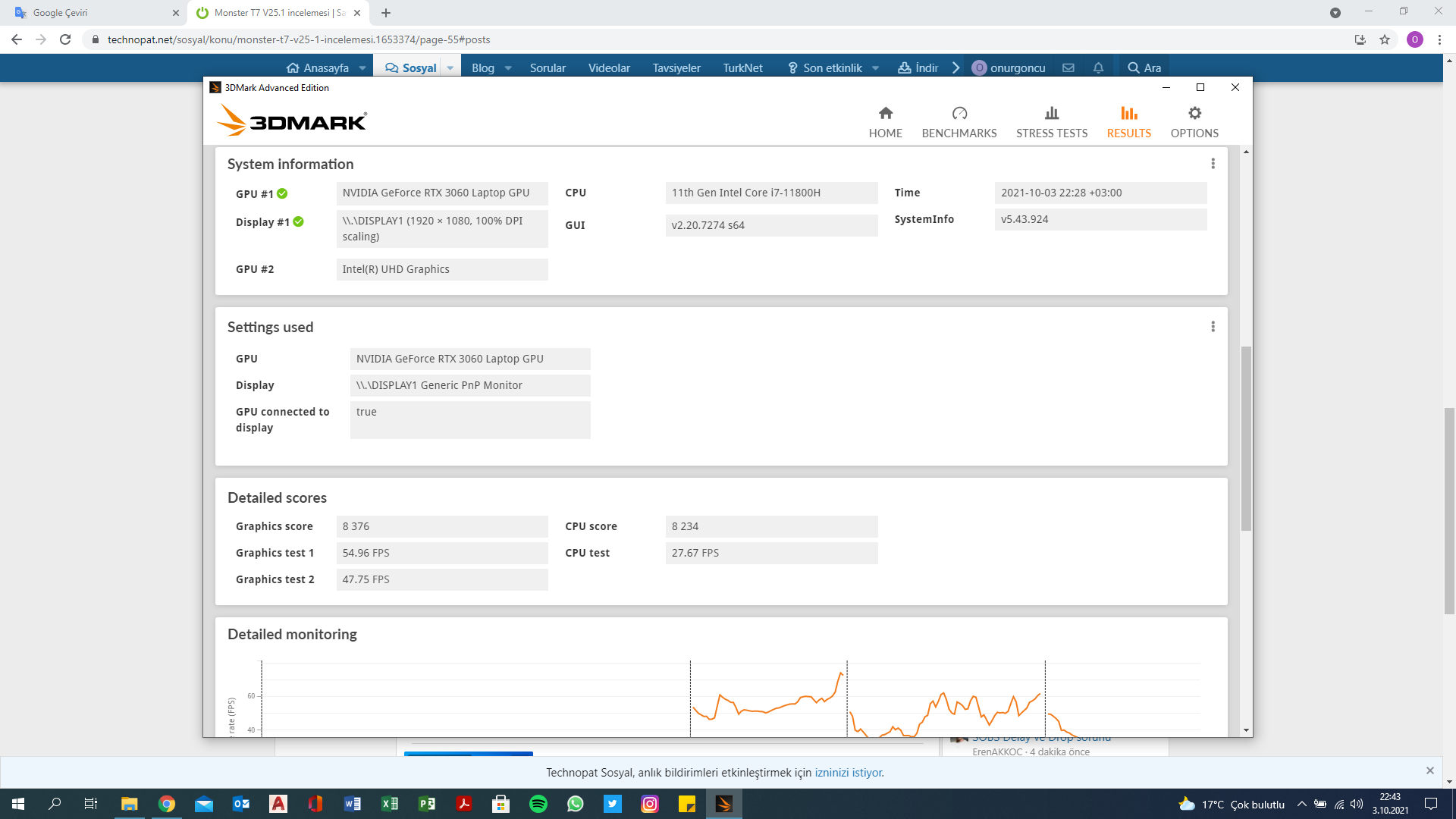Image resolution: width=1456 pixels, height=819 pixels.
Task: Click the forum notifications bell icon
Action: pyautogui.click(x=1097, y=67)
